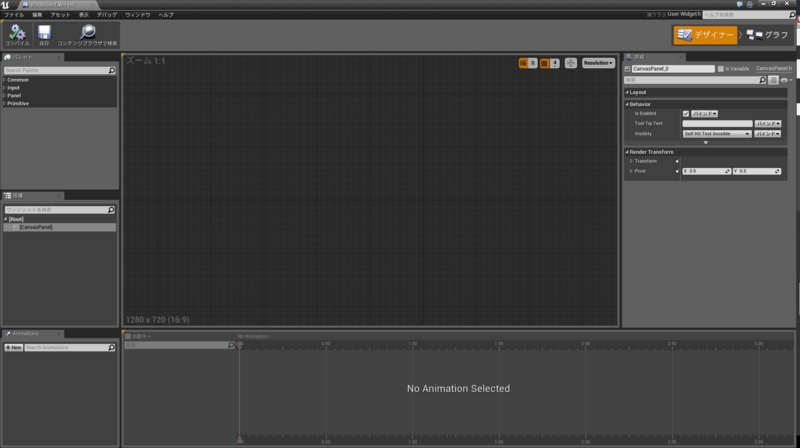Open the grid snap size 4 dropdown
Screen dimensions: 800x448
tap(555, 63)
